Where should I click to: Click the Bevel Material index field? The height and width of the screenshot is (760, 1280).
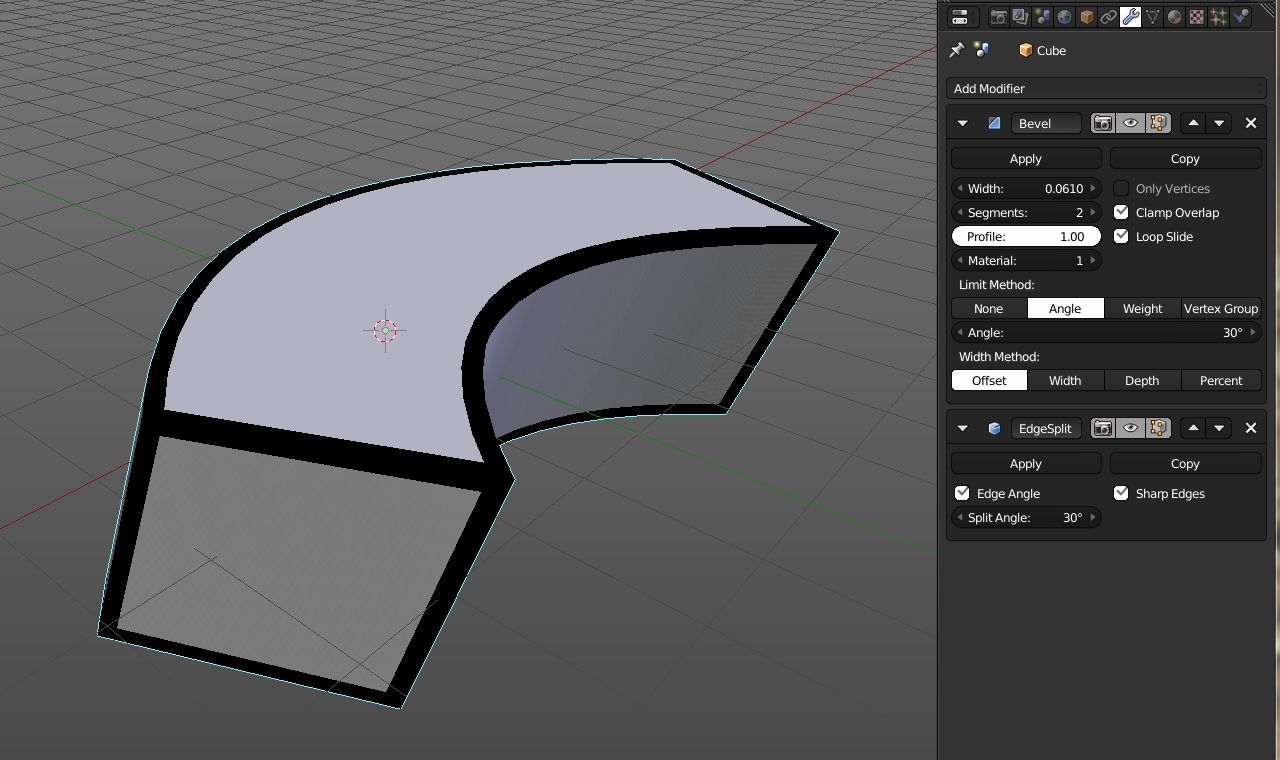[1026, 260]
